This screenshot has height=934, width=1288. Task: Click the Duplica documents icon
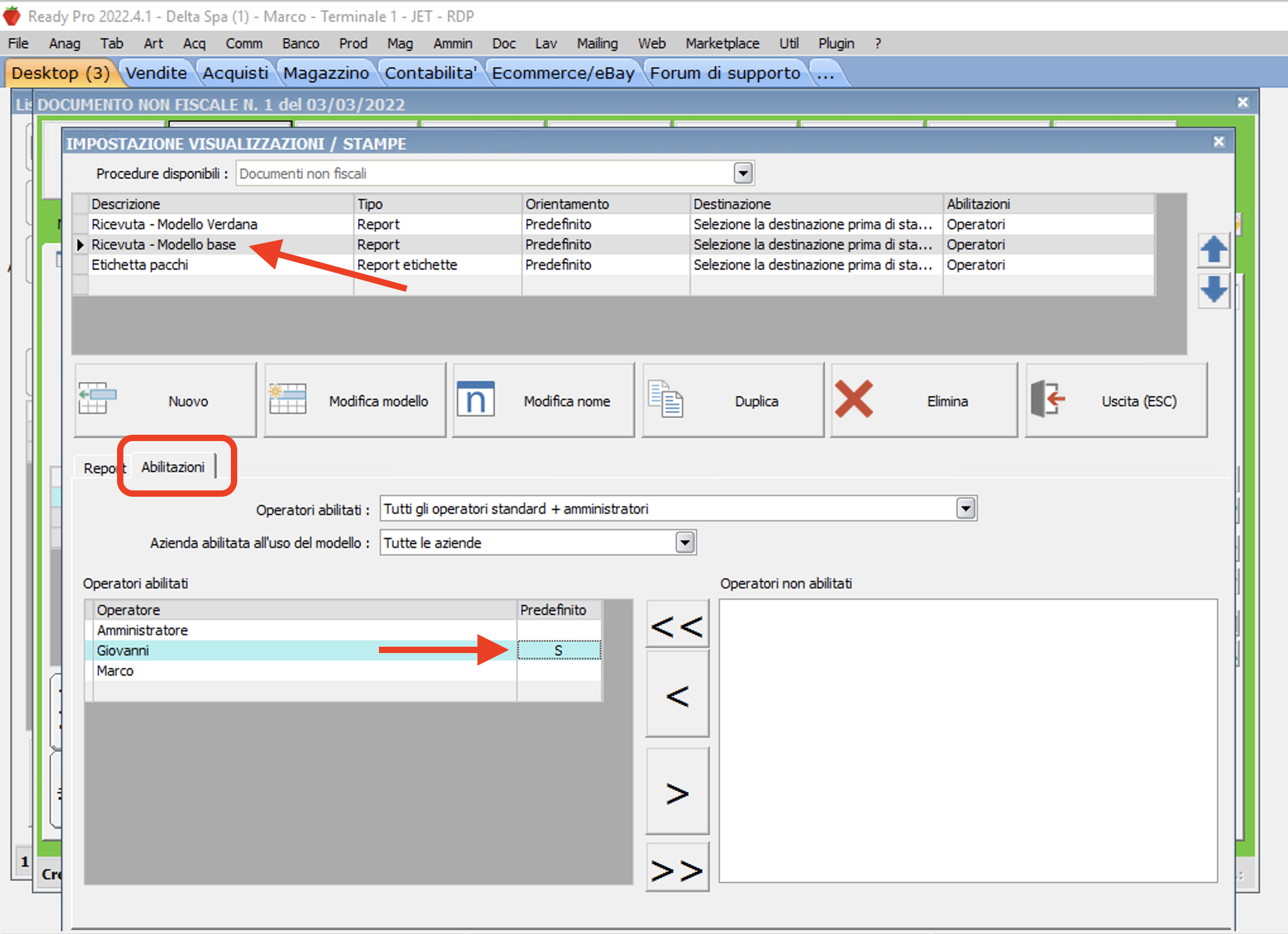[x=665, y=399]
